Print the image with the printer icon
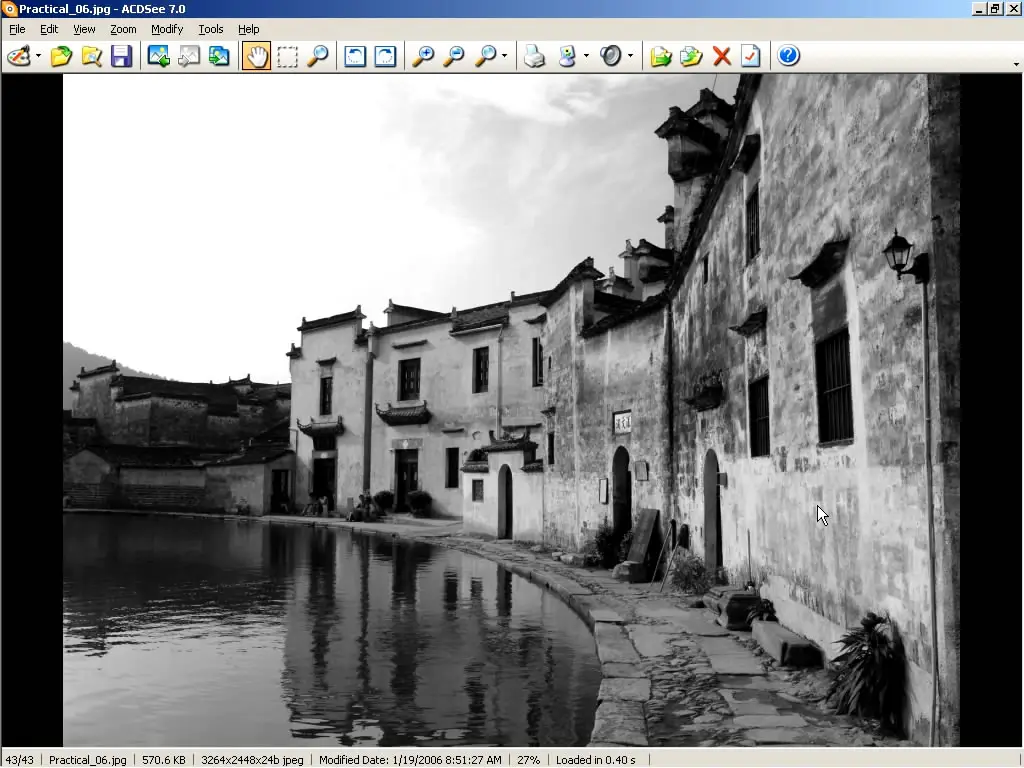 (x=534, y=56)
